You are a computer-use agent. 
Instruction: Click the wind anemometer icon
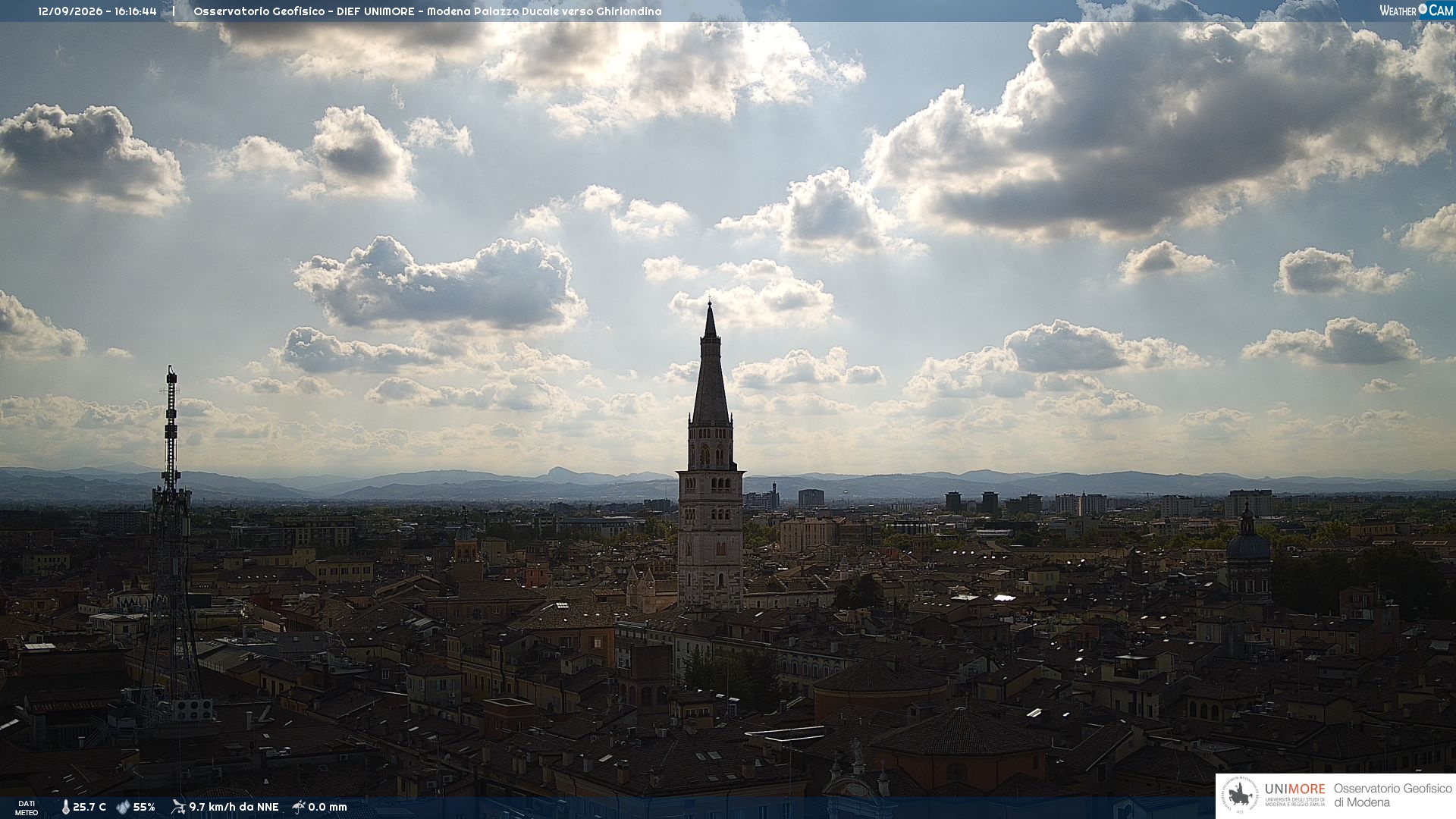178,807
